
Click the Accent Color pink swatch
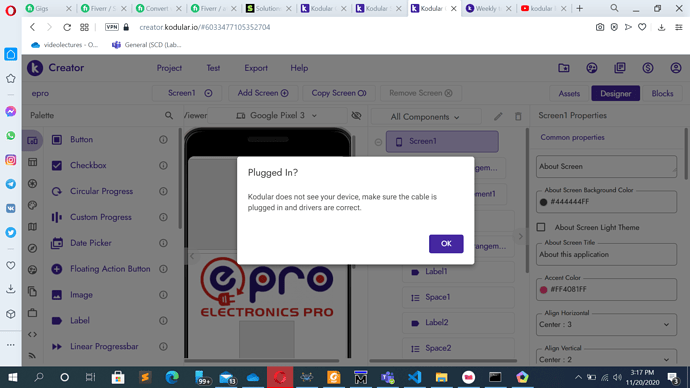click(x=543, y=289)
